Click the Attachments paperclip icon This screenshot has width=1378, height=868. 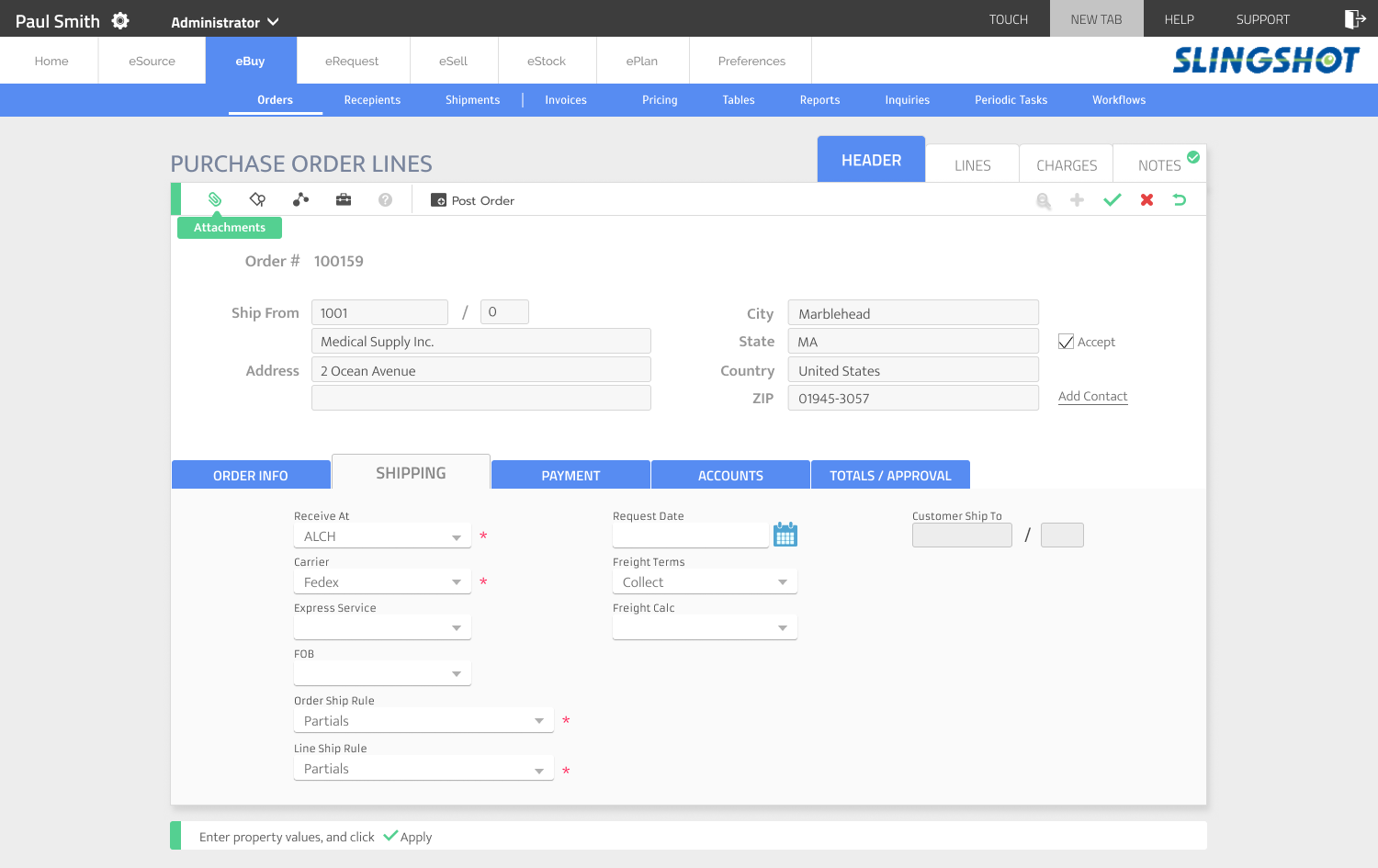point(215,199)
